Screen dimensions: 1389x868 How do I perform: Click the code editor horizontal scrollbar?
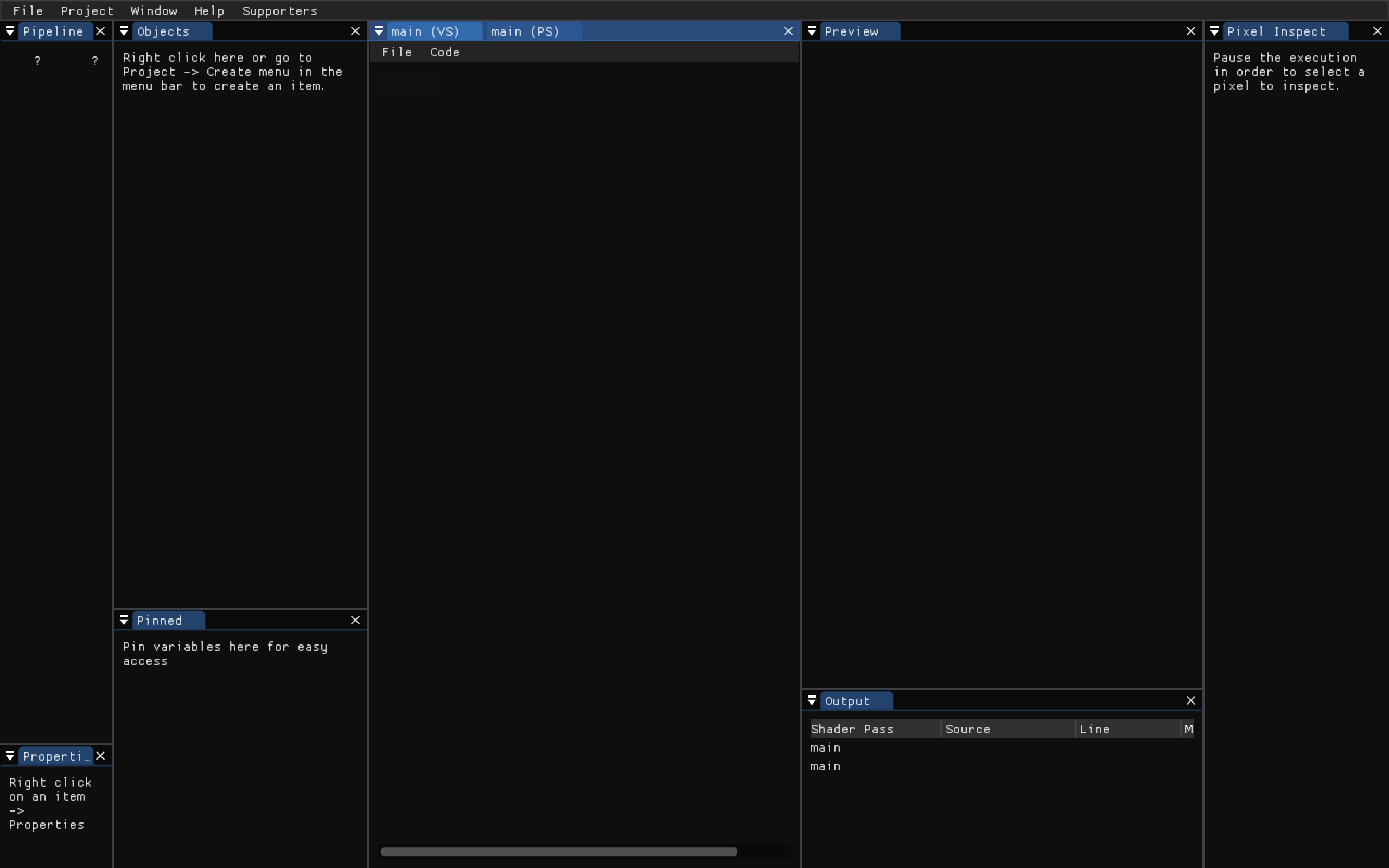[558, 851]
